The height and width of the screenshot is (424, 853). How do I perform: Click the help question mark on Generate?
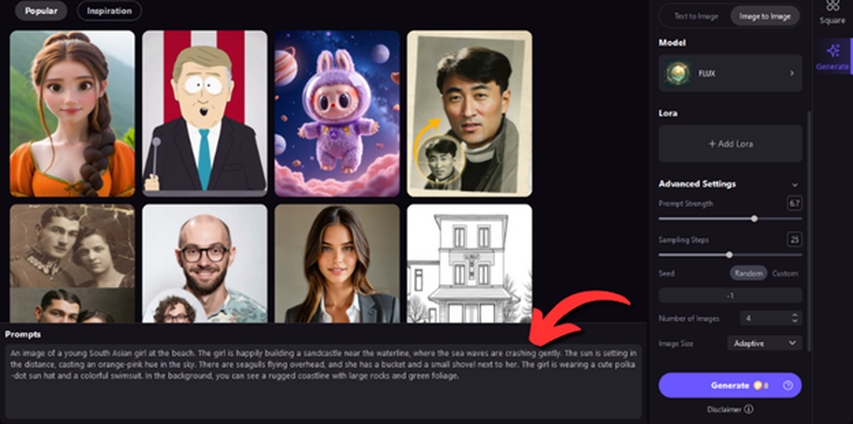click(x=787, y=385)
